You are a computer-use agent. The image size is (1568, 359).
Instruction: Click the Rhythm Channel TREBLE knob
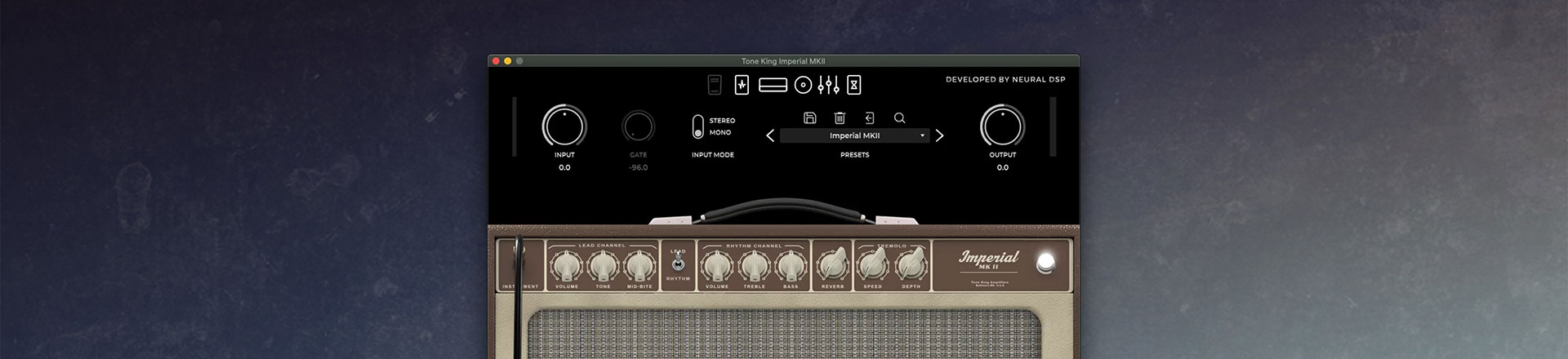754,266
